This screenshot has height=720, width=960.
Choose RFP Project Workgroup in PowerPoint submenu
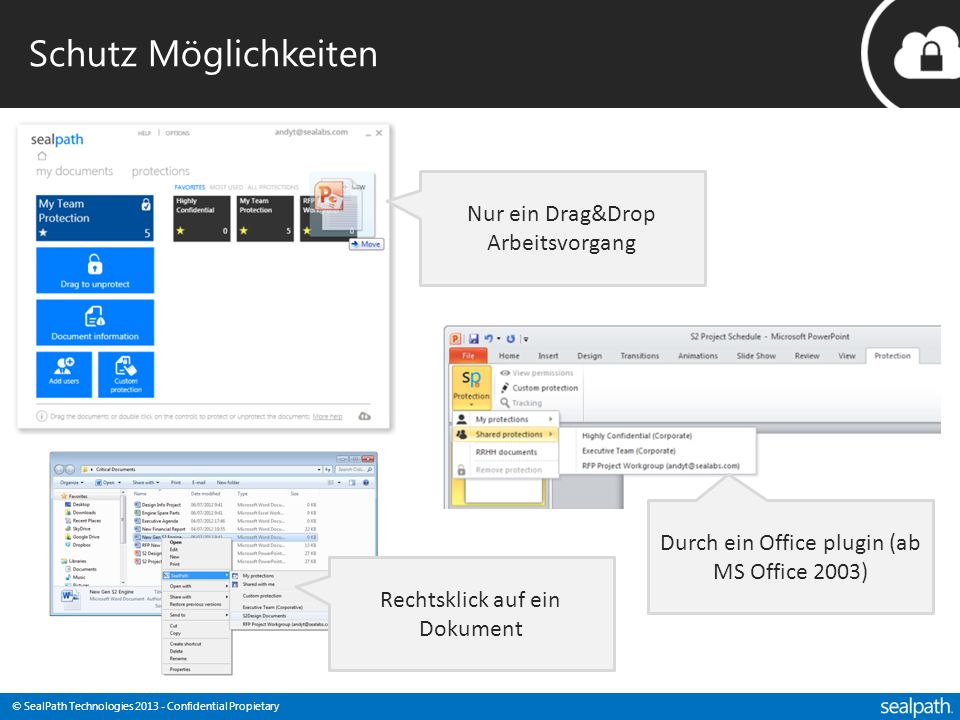click(x=661, y=466)
